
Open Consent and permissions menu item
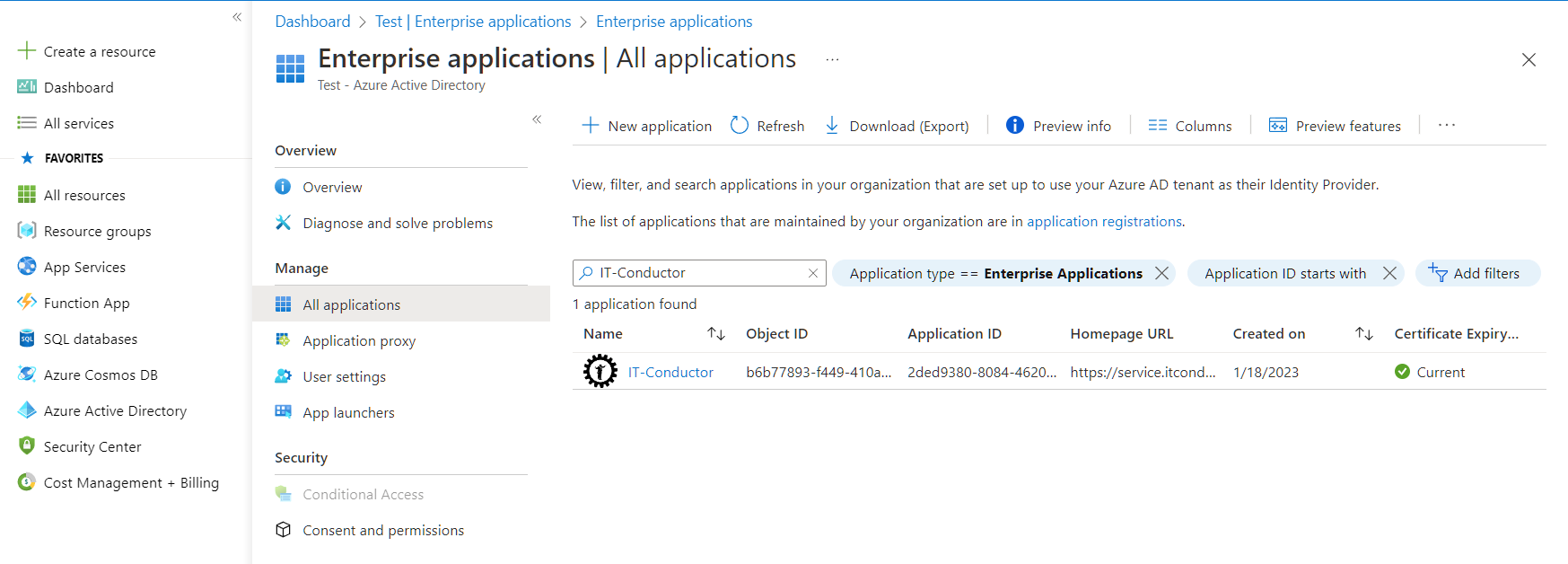click(x=383, y=530)
